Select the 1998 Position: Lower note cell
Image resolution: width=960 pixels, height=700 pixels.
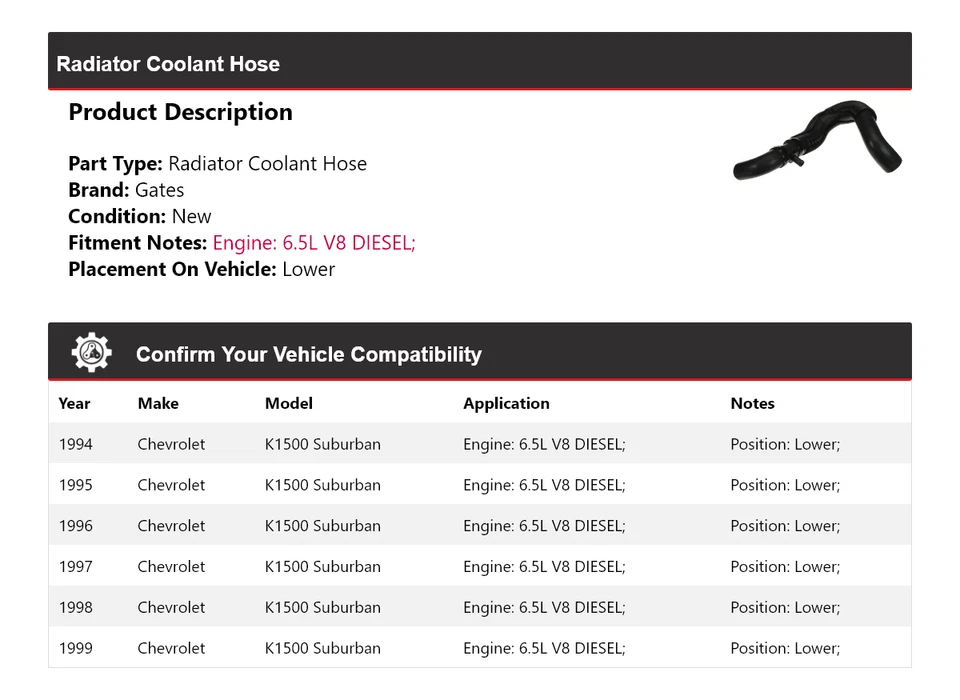point(785,608)
